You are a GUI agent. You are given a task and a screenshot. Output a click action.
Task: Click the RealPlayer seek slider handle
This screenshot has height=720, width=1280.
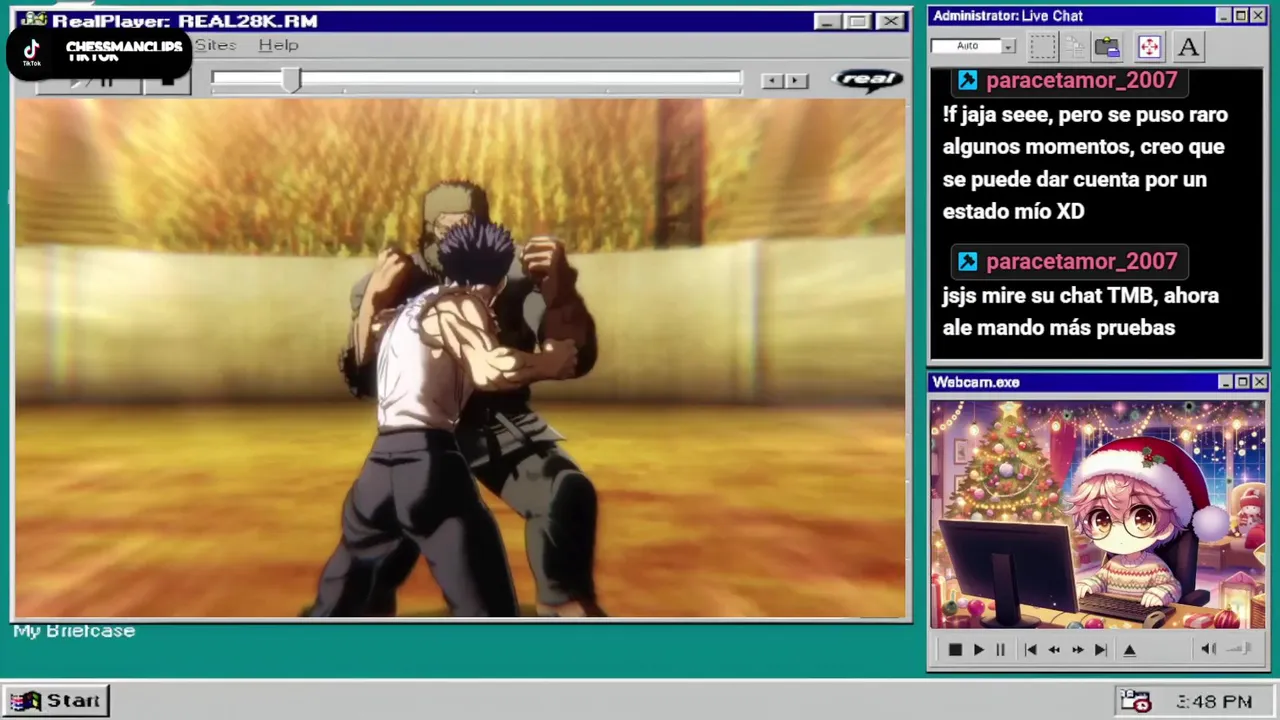pyautogui.click(x=291, y=81)
